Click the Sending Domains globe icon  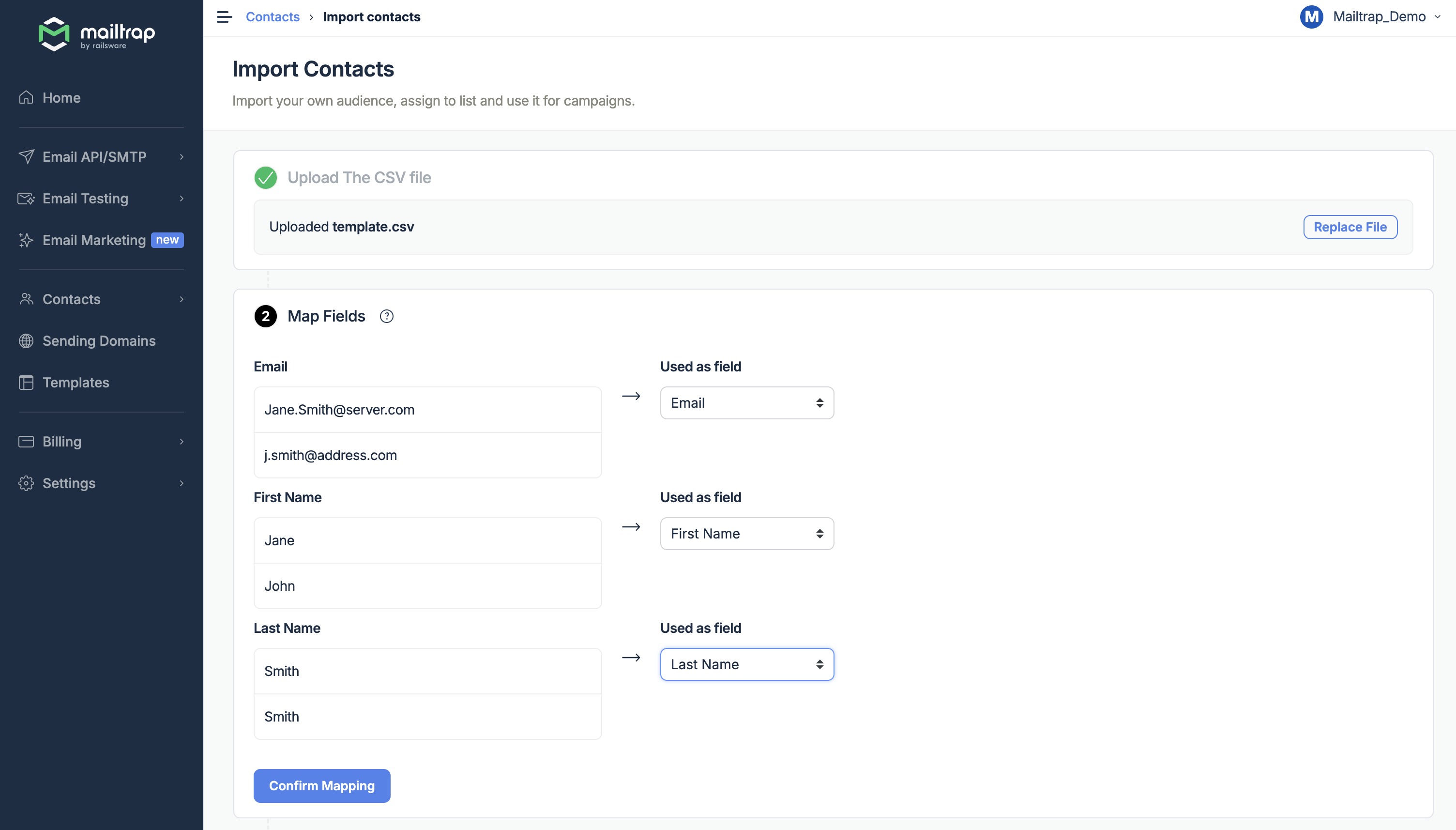point(26,341)
